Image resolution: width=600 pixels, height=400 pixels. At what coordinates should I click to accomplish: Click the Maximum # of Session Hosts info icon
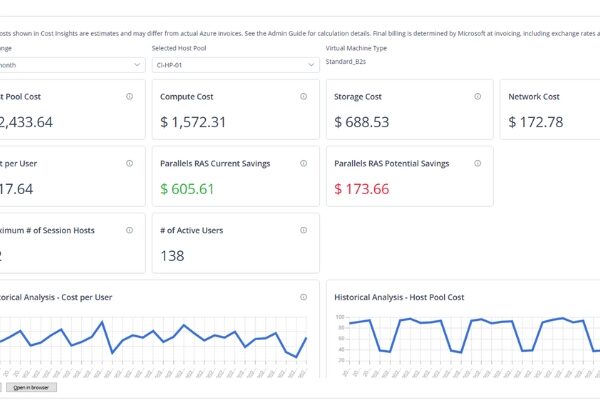[x=129, y=230]
